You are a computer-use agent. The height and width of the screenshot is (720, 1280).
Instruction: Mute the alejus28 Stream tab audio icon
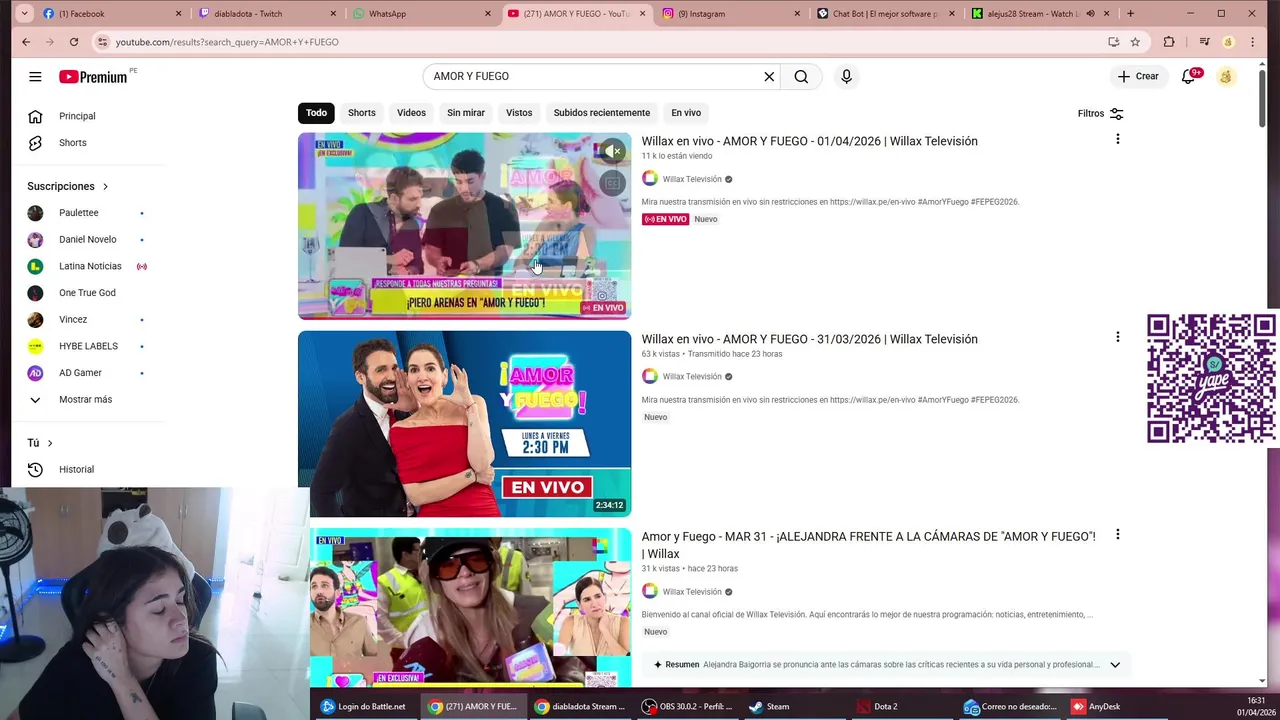(x=1090, y=14)
